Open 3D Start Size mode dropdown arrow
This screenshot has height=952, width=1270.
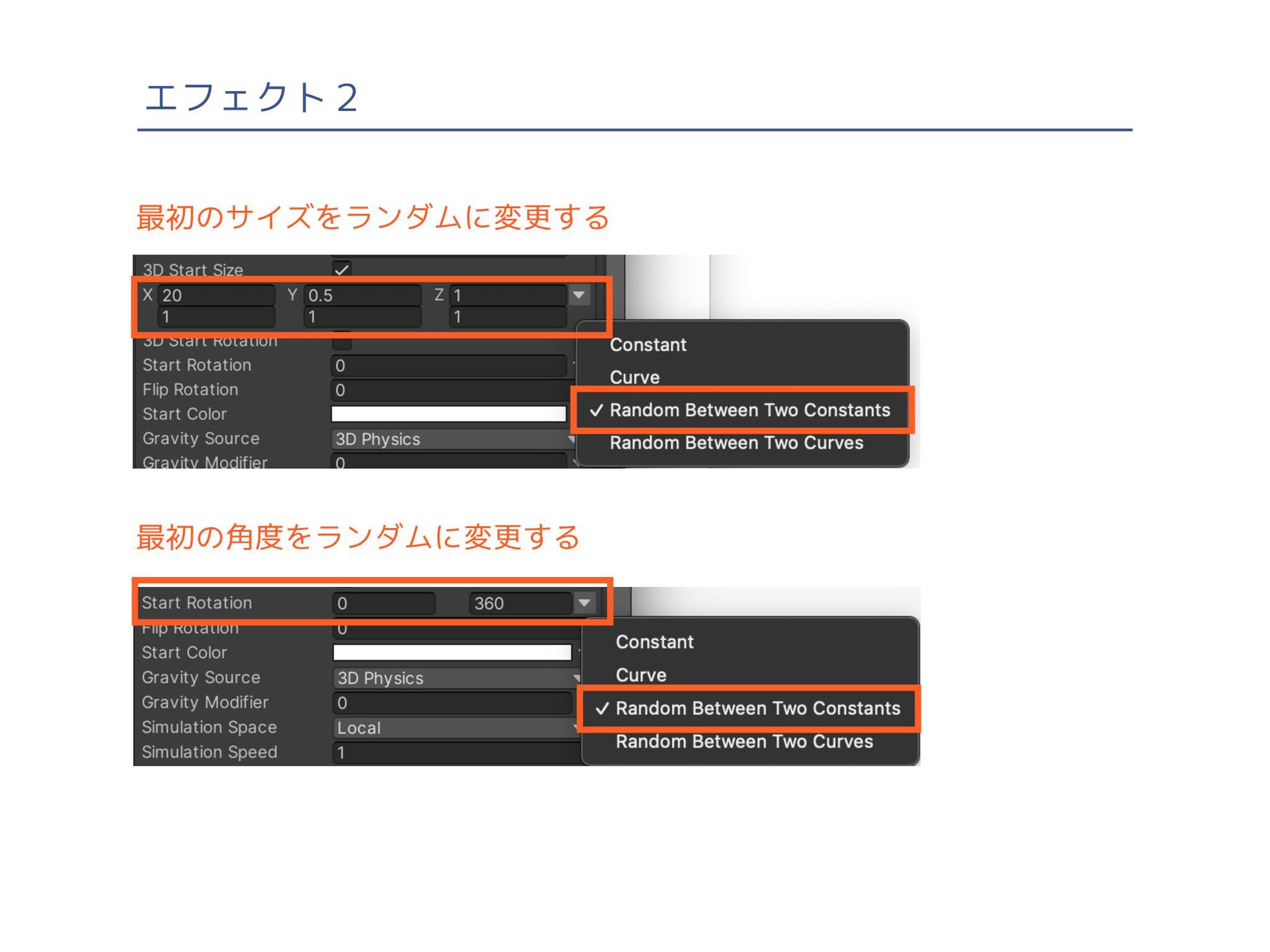point(579,295)
